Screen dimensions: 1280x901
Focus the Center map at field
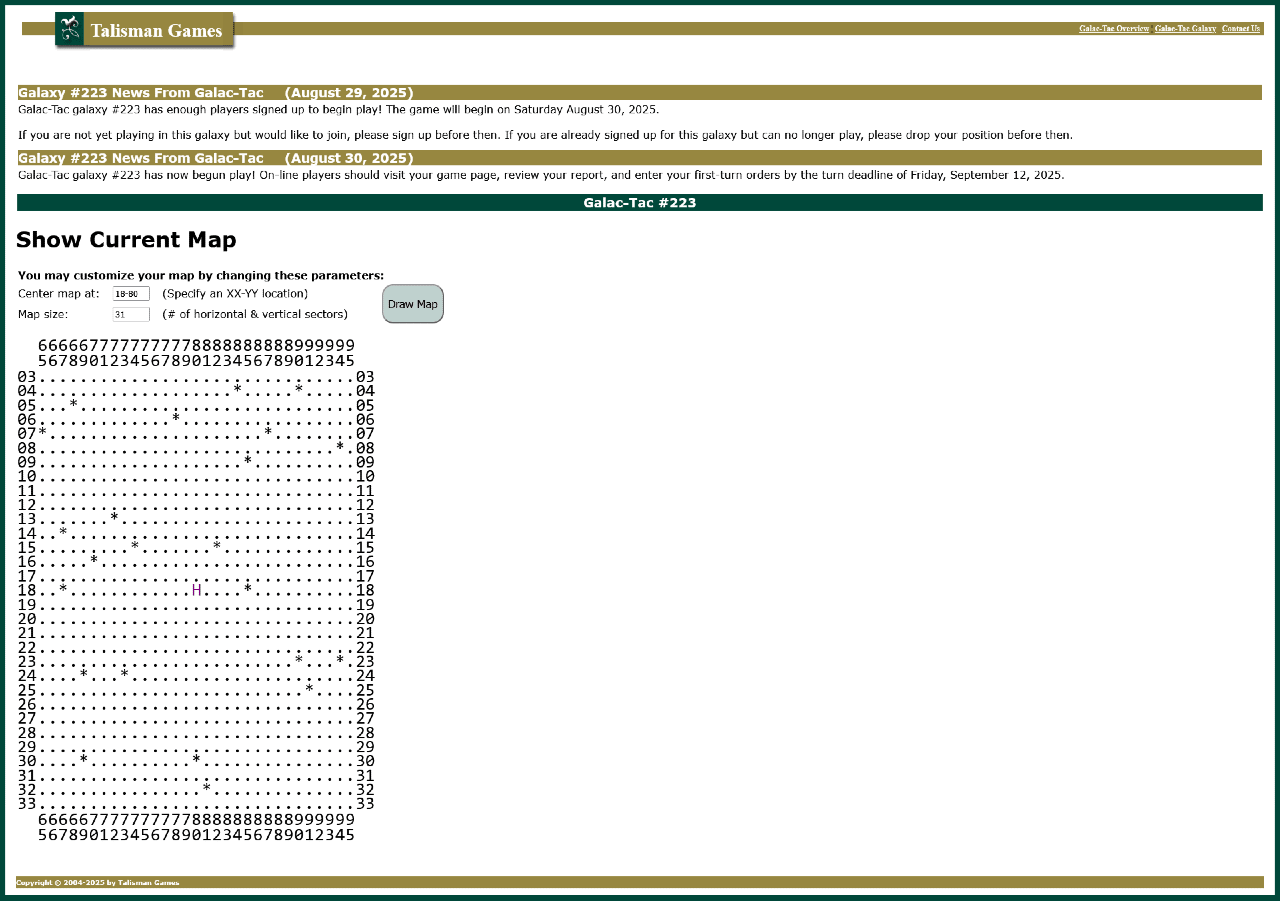pyautogui.click(x=131, y=294)
